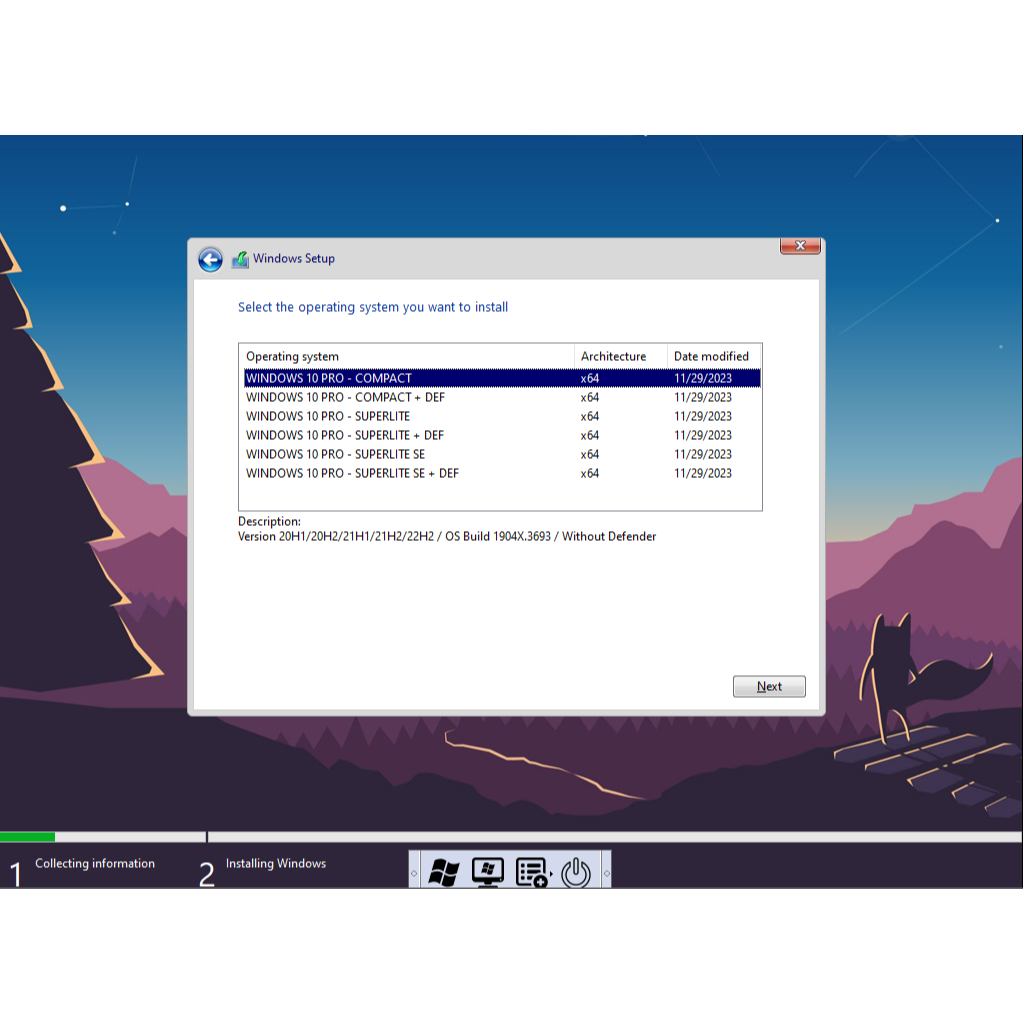Image resolution: width=1023 pixels, height=1023 pixels.
Task: Click the setup progress bar
Action: coord(512,836)
